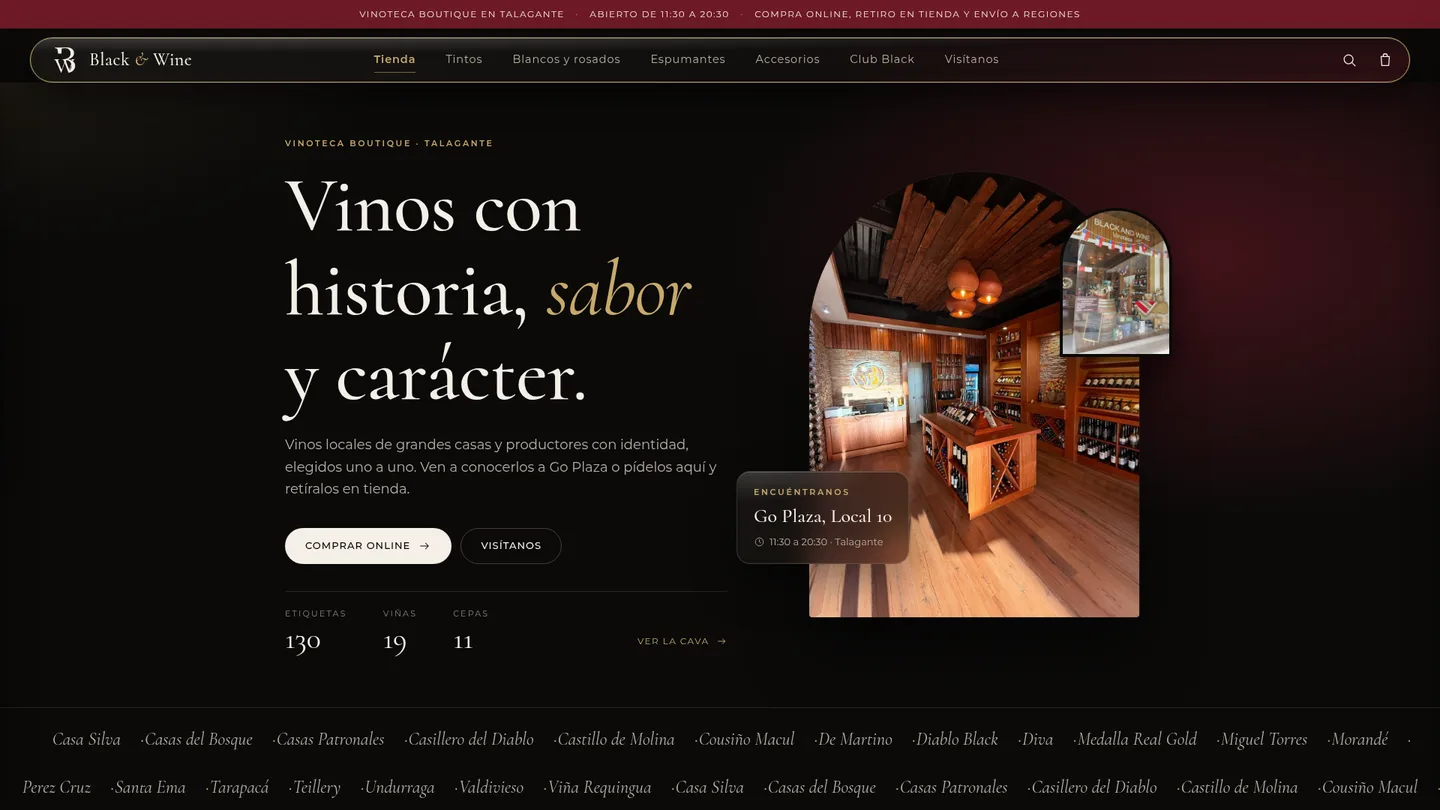Click the 19 Viñas statistic
This screenshot has width=1440, height=810.
coord(399,631)
